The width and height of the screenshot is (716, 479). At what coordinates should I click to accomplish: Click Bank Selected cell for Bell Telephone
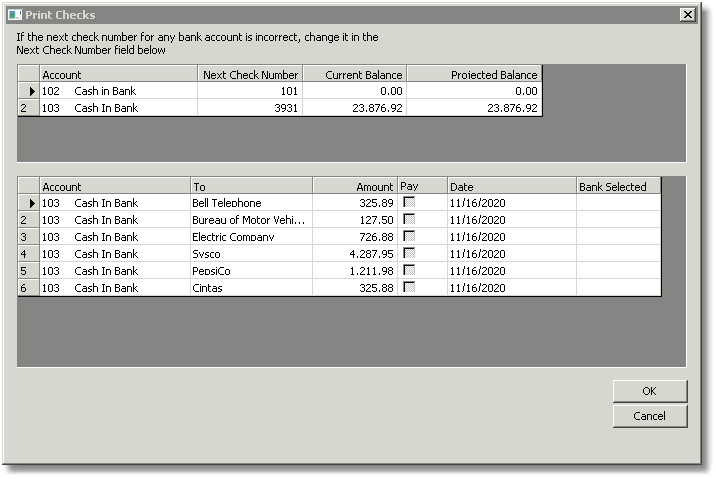pyautogui.click(x=618, y=203)
